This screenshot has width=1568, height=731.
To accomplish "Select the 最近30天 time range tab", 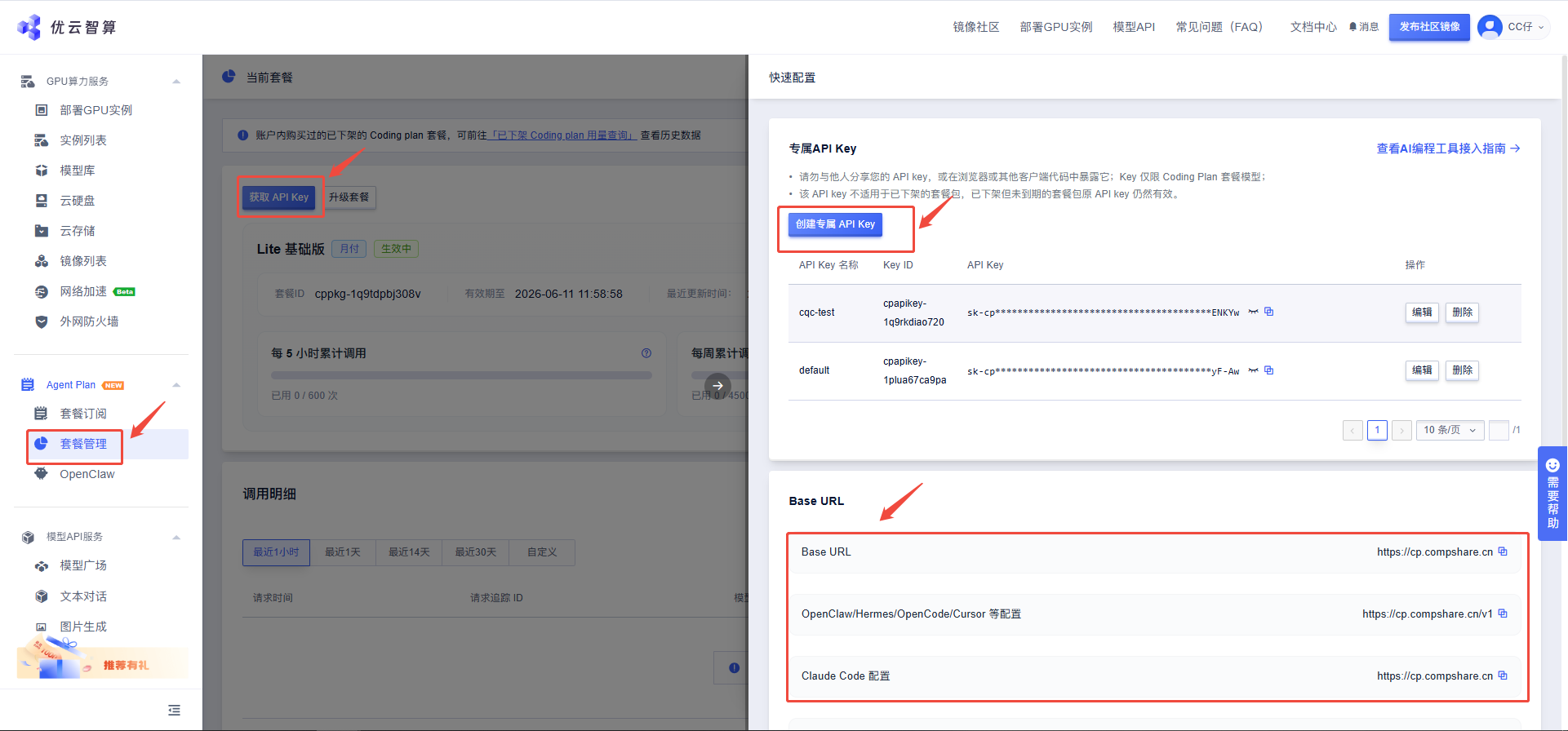I will [x=476, y=552].
